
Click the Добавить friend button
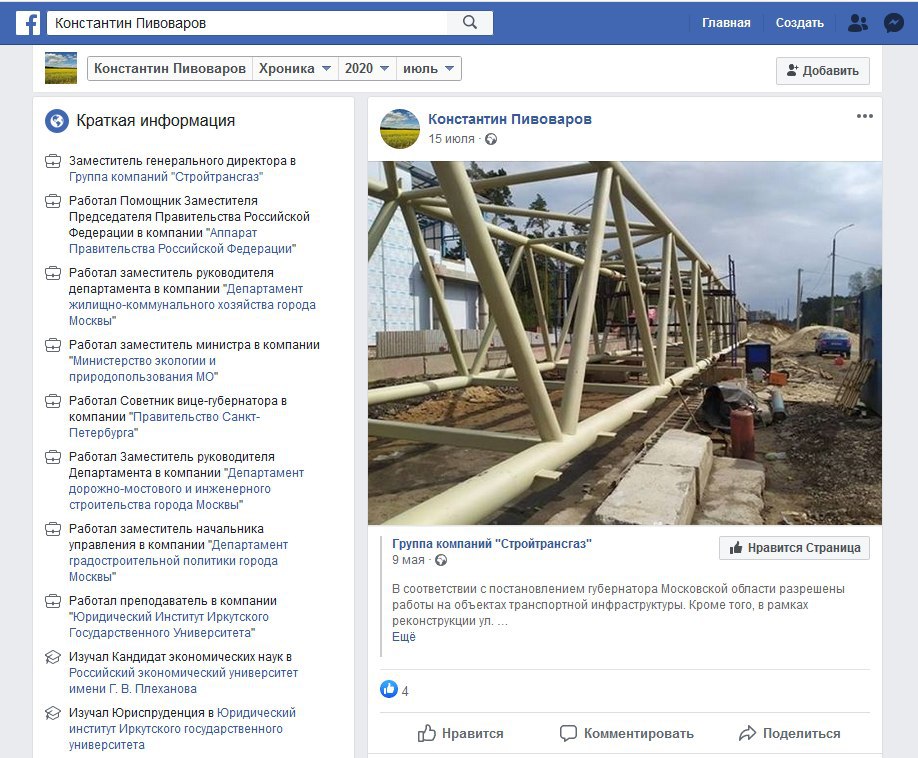click(x=823, y=71)
